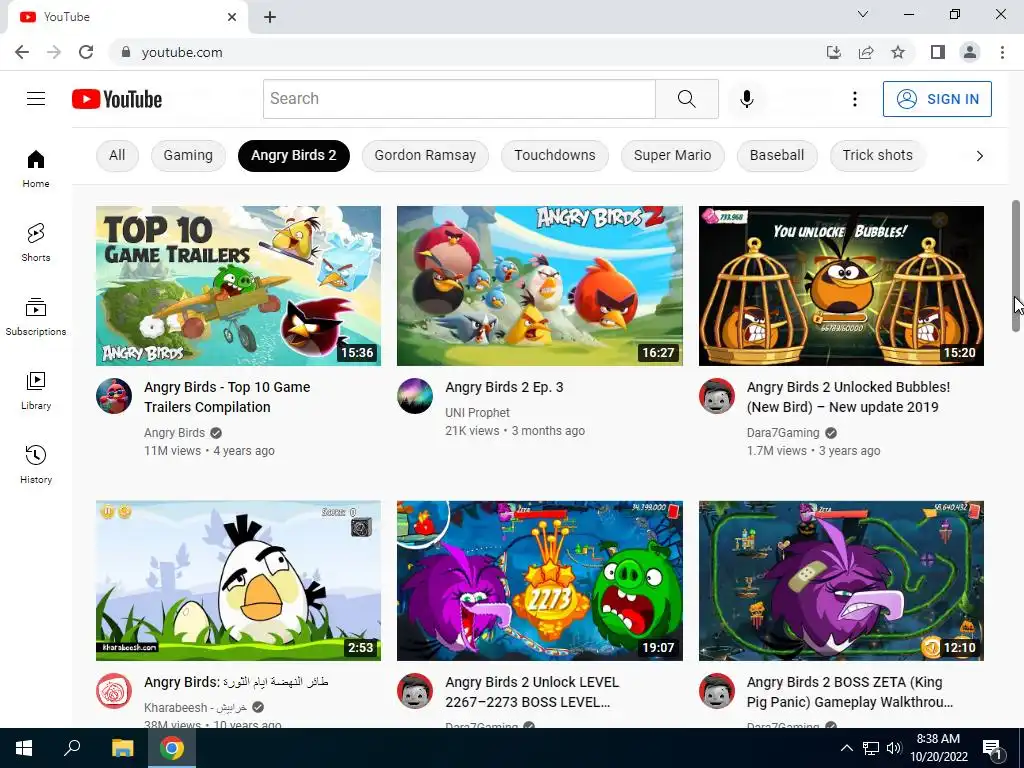Viewport: 1024px width, 768px height.
Task: Open the notification center icon
Action: 992,748
